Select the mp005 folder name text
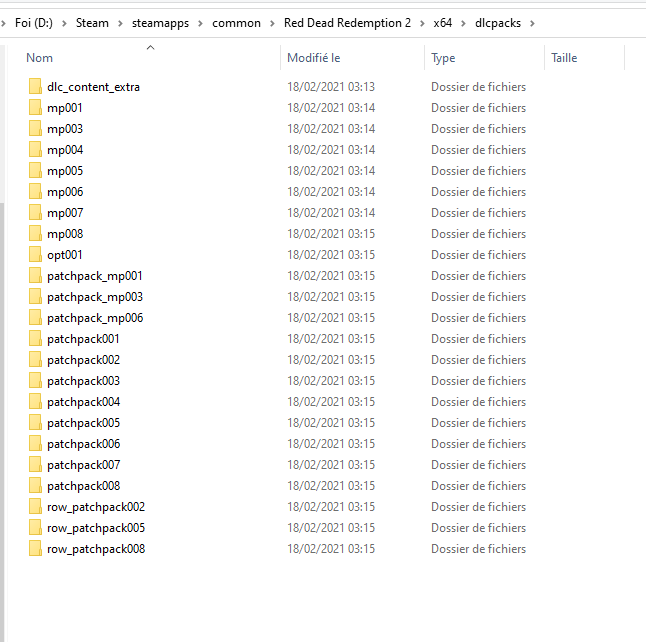The height and width of the screenshot is (642, 646). pos(65,171)
